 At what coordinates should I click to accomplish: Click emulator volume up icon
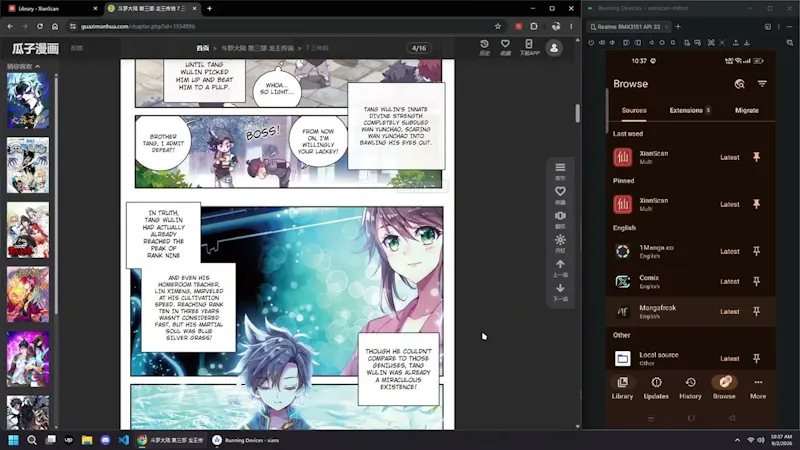click(x=602, y=43)
